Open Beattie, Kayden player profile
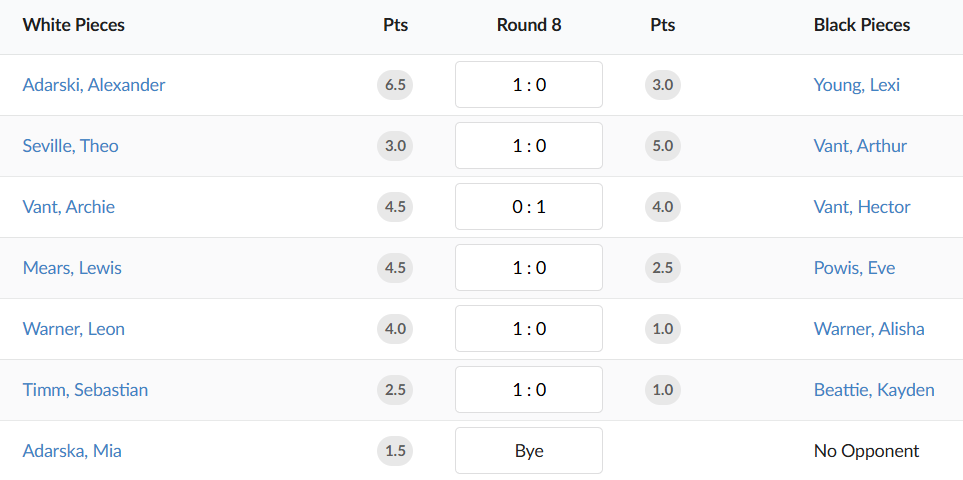 874,390
